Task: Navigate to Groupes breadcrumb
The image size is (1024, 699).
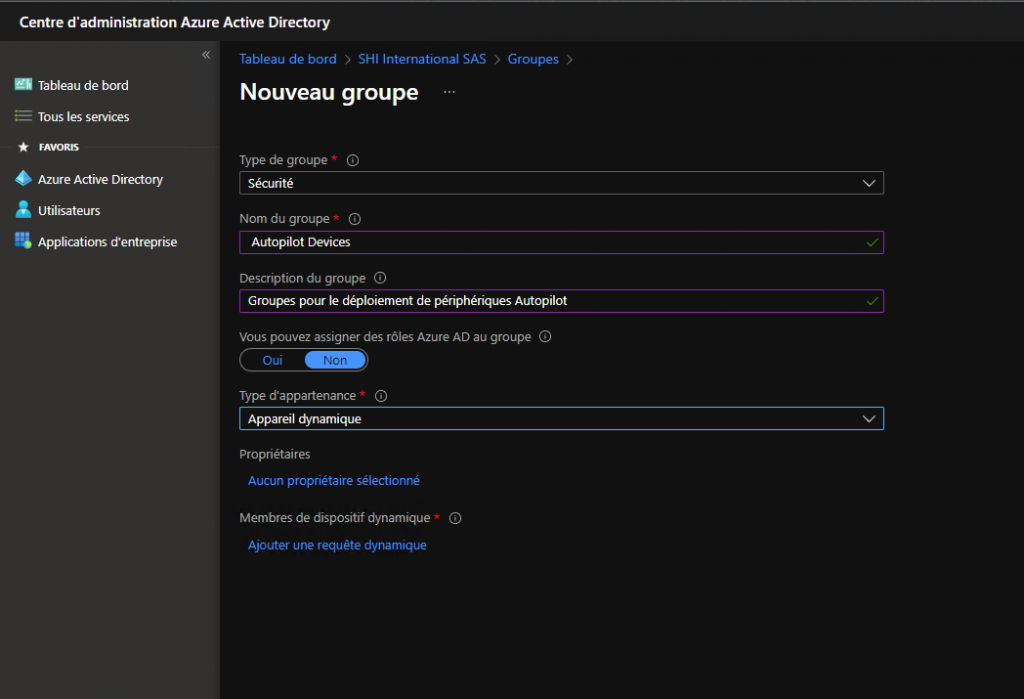Action: coord(533,59)
